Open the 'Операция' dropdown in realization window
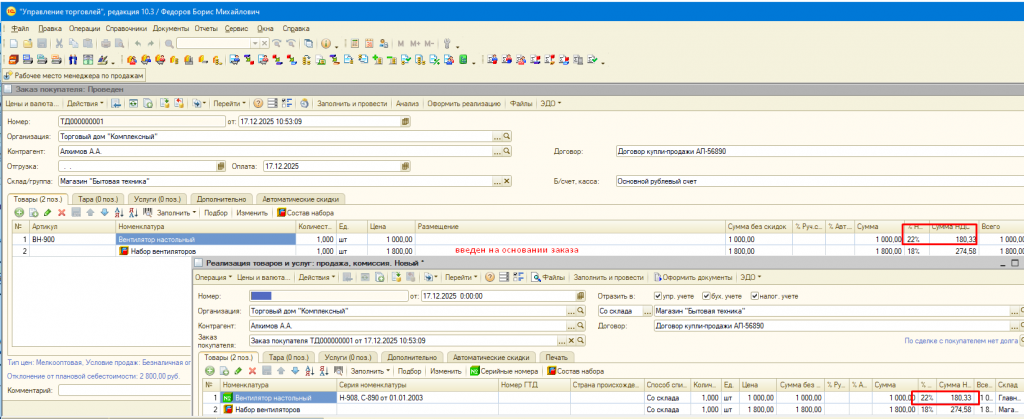This screenshot has height=419, width=1024. click(215, 277)
